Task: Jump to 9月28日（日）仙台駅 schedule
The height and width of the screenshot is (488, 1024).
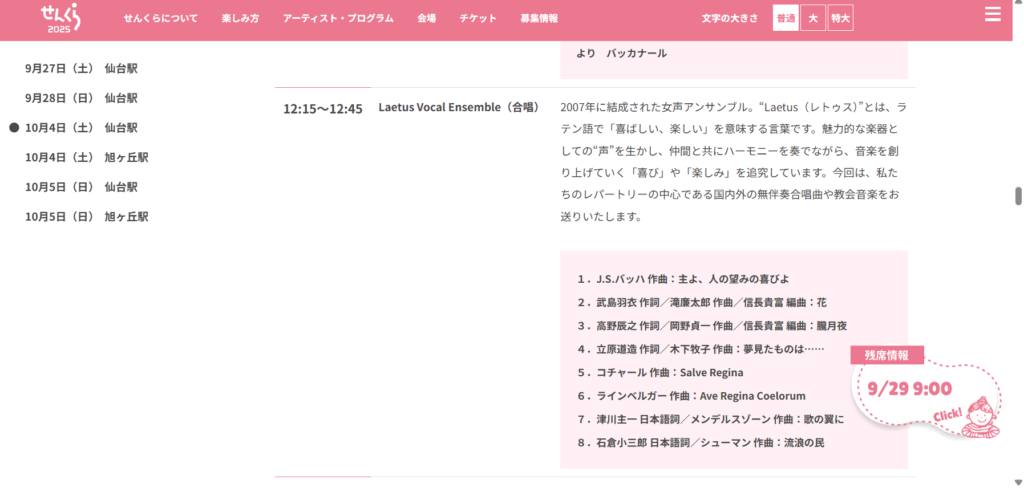Action: pyautogui.click(x=81, y=98)
